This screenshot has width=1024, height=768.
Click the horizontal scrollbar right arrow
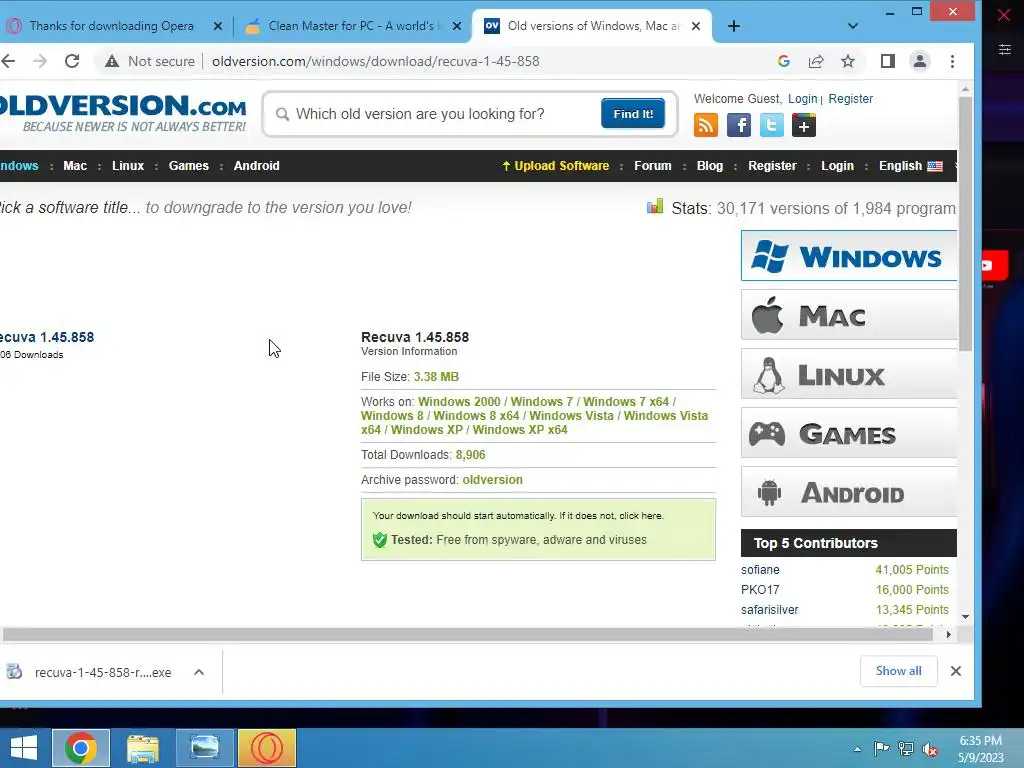pyautogui.click(x=949, y=635)
